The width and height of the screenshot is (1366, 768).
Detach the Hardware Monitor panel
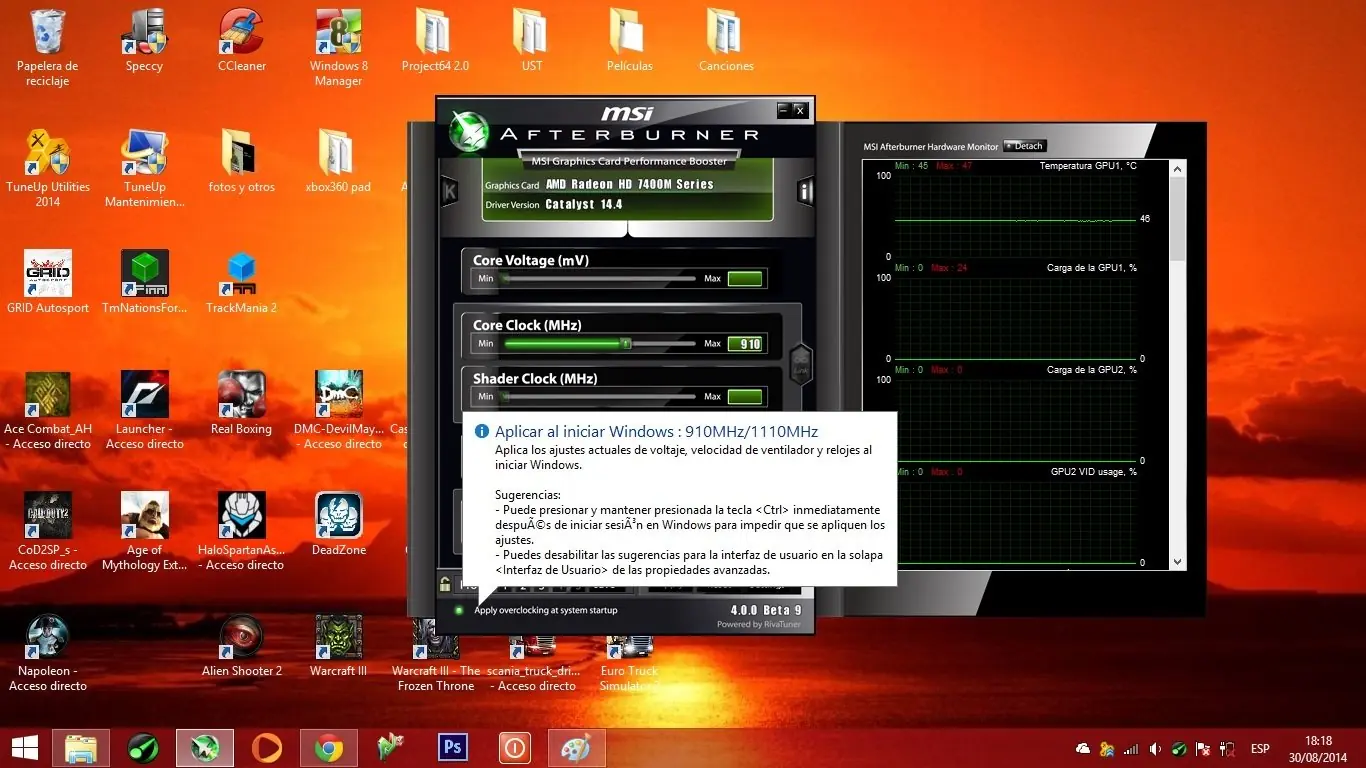tap(1025, 146)
